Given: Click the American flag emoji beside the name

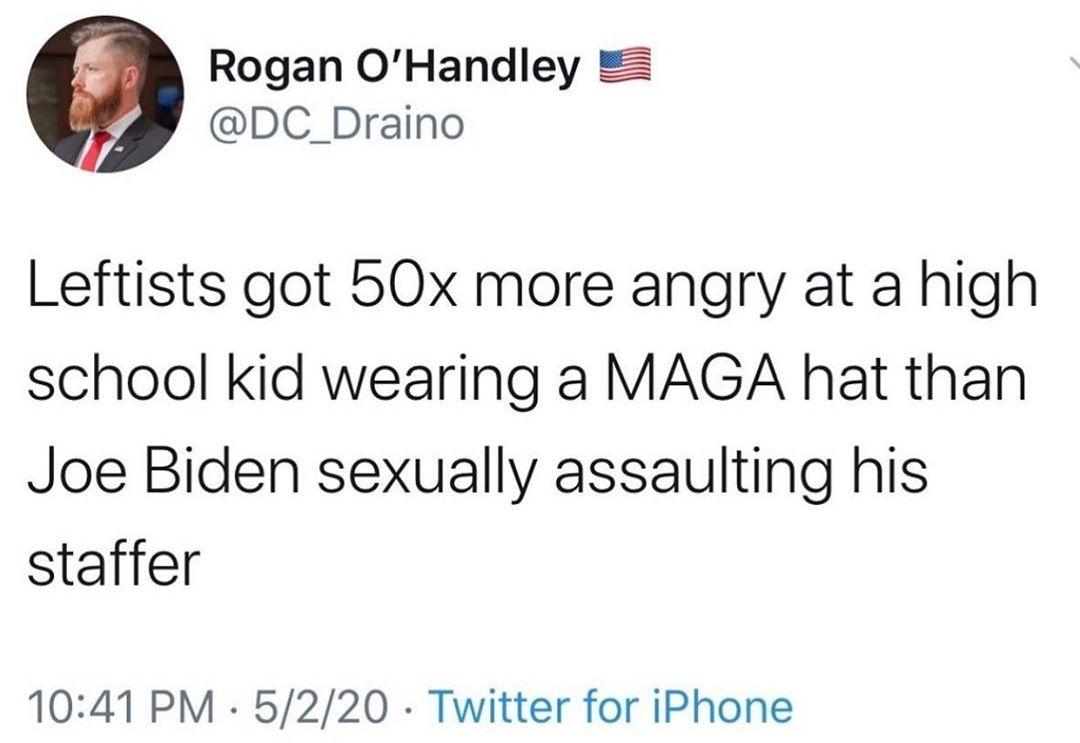Looking at the screenshot, I should tap(625, 67).
